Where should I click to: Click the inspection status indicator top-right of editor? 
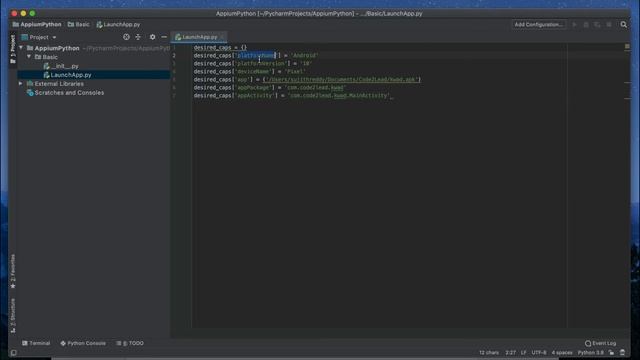click(x=627, y=47)
